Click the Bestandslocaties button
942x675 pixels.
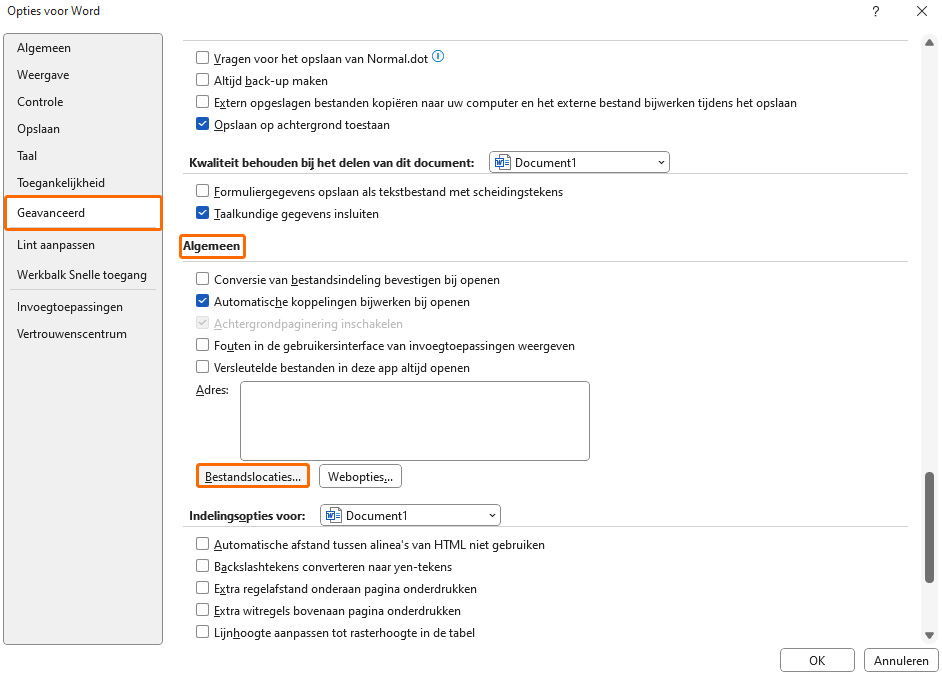(x=252, y=475)
